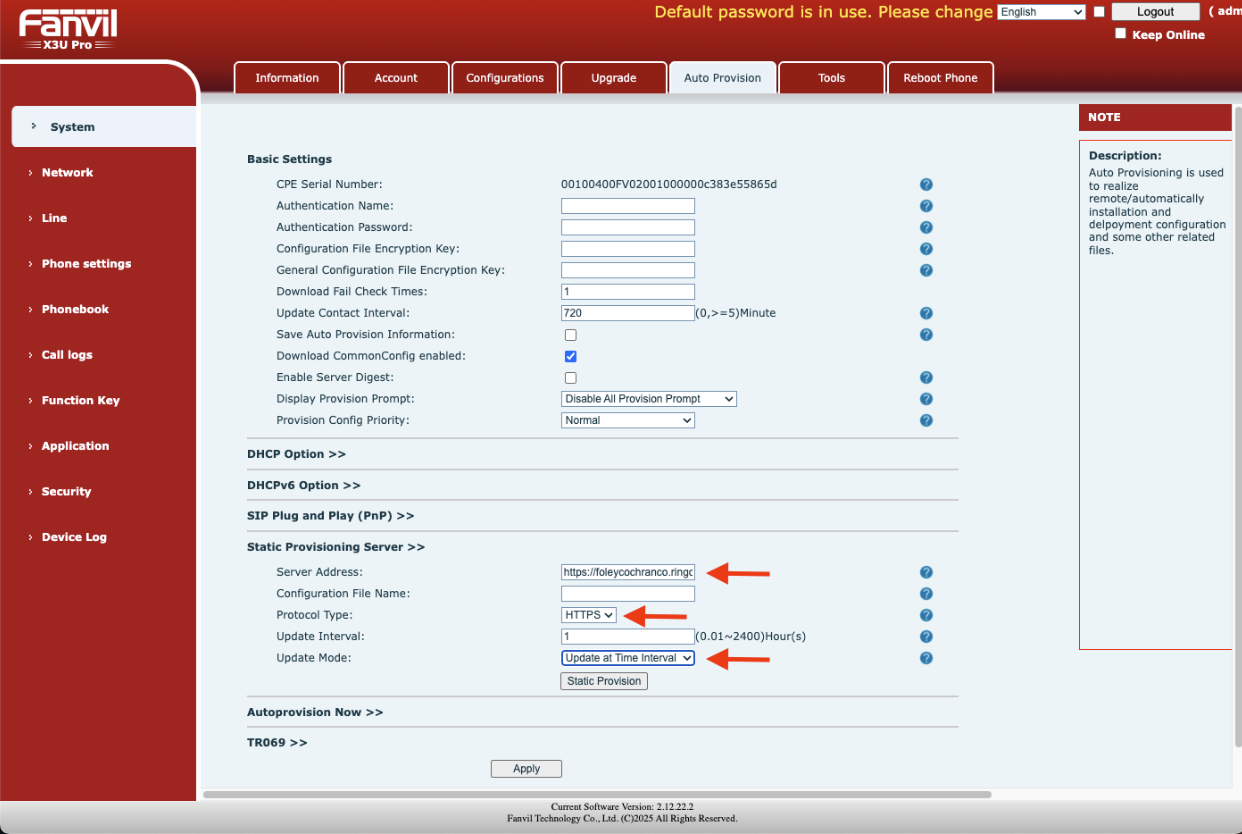Check the Keep Online box
The width and height of the screenshot is (1242, 834).
(x=1121, y=33)
